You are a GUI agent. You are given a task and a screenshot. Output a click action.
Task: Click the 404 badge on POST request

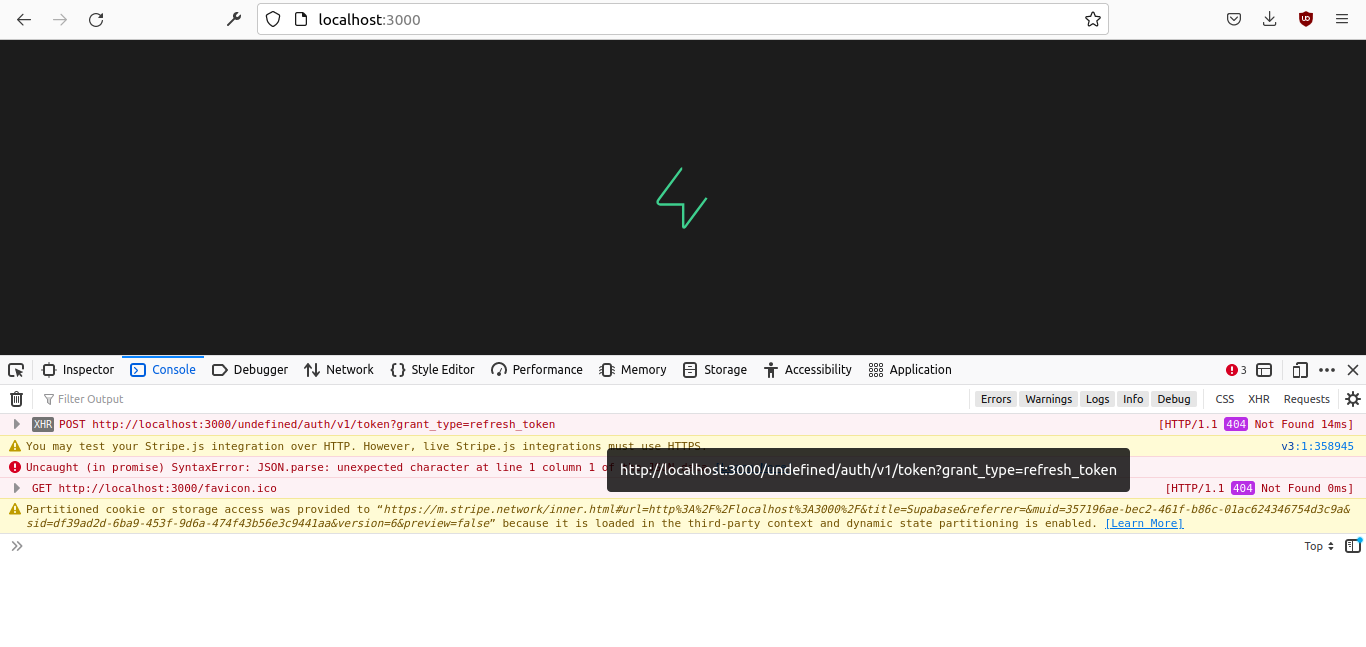[x=1236, y=425]
